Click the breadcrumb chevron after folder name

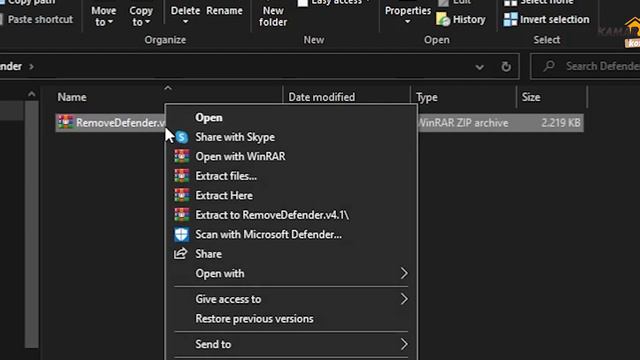[x=31, y=66]
